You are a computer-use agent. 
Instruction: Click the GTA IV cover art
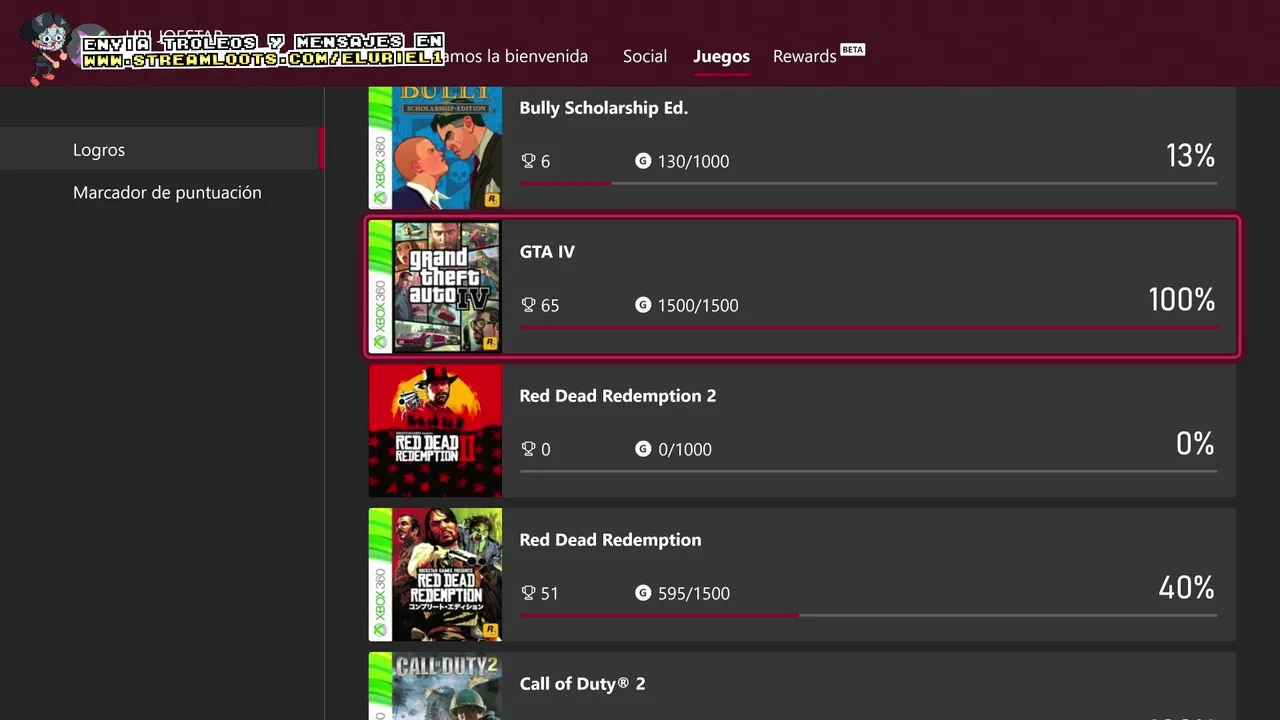pyautogui.click(x=435, y=287)
